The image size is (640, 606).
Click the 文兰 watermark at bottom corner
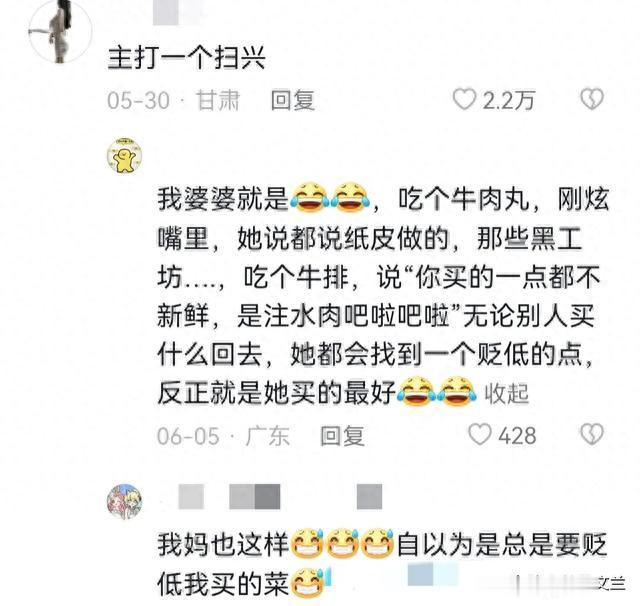(x=611, y=583)
